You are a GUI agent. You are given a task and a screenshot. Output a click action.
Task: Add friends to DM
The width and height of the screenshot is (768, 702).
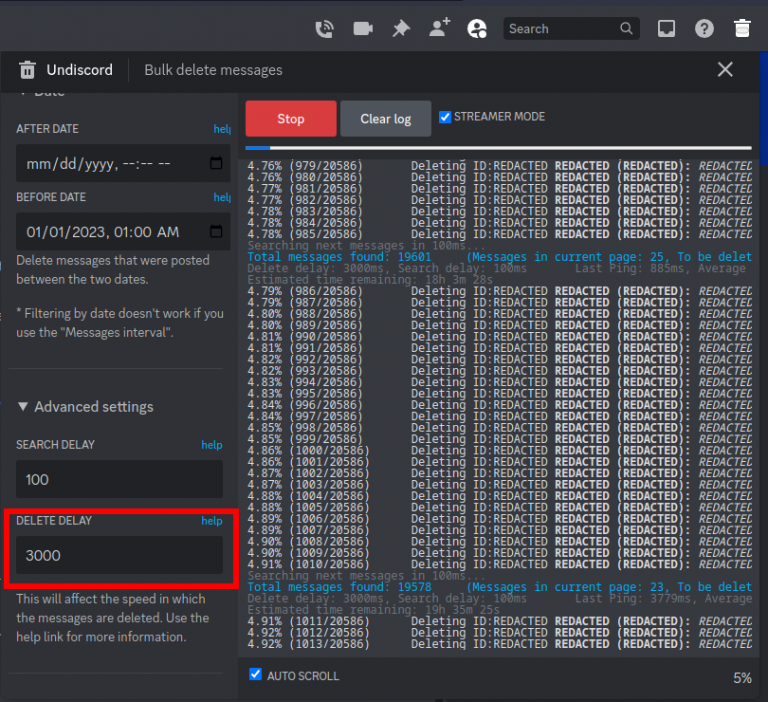(x=439, y=27)
